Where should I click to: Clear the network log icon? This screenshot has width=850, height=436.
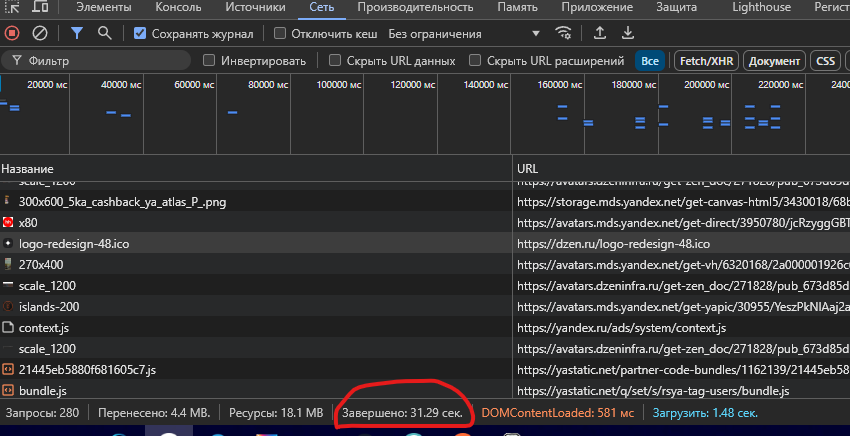click(40, 34)
